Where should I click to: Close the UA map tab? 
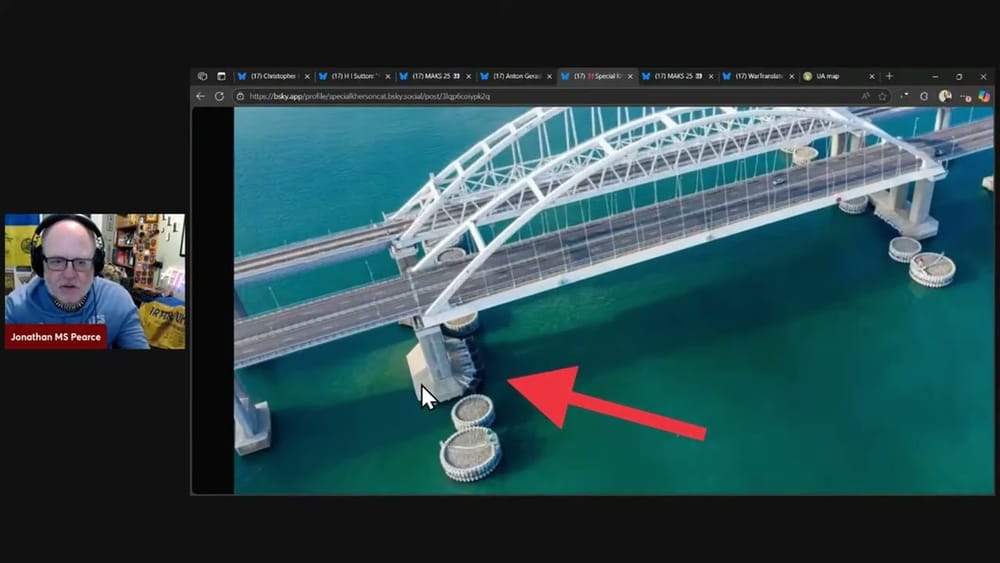click(x=872, y=77)
